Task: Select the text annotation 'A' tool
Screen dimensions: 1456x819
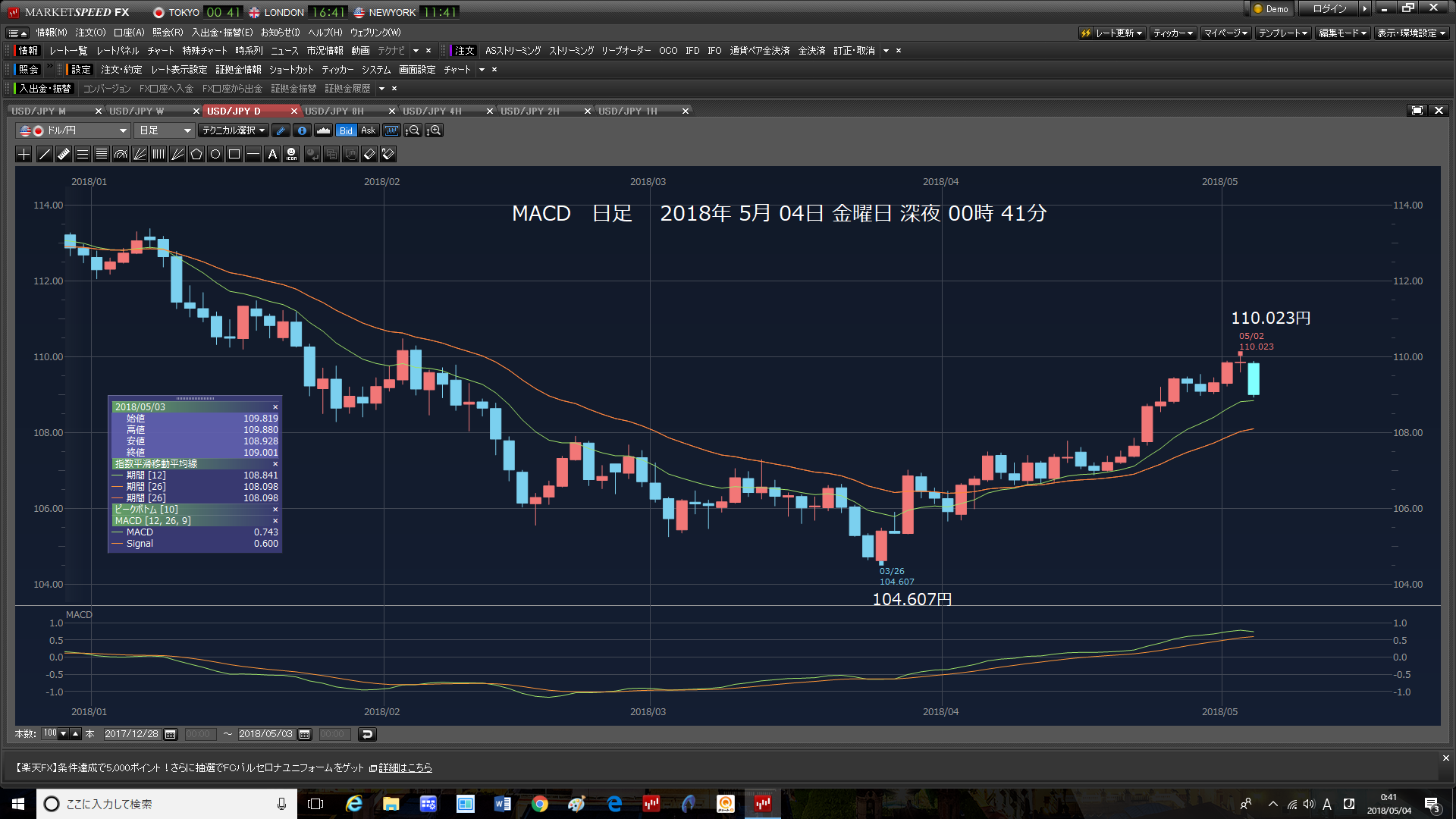Action: (x=272, y=155)
